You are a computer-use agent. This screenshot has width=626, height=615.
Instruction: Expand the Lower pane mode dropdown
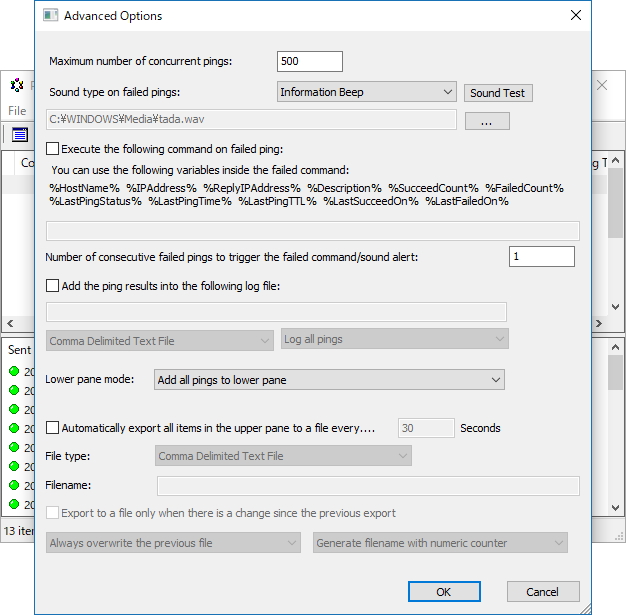(329, 380)
